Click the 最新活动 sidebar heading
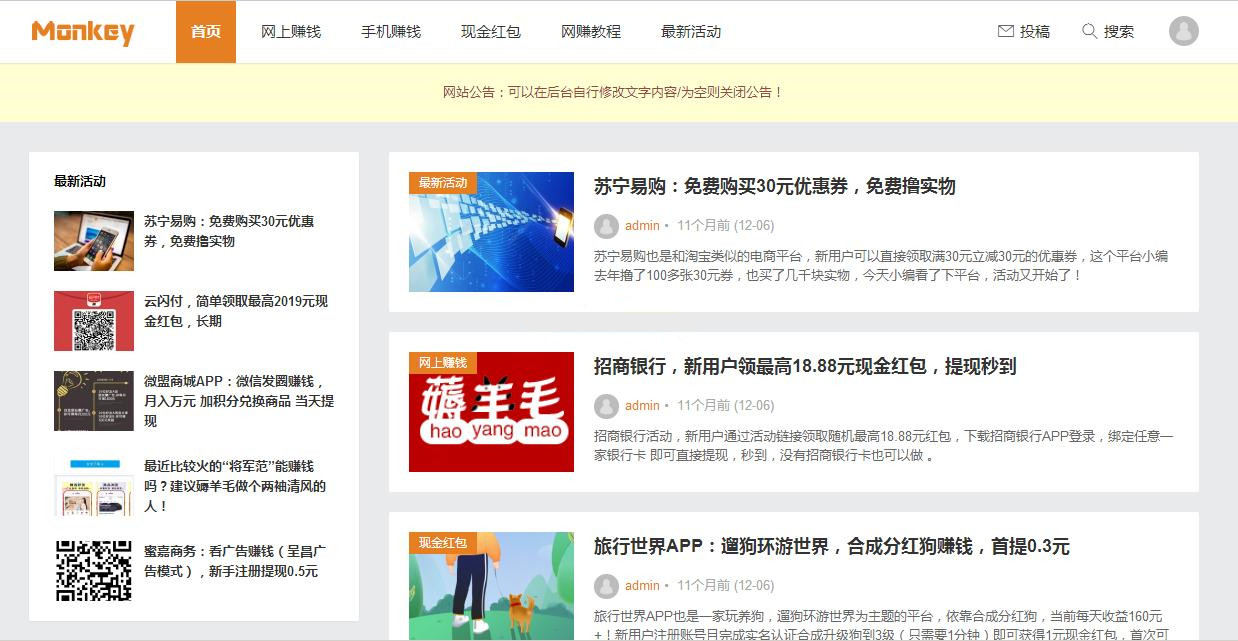Viewport: 1238px width, 641px height. tap(80, 181)
